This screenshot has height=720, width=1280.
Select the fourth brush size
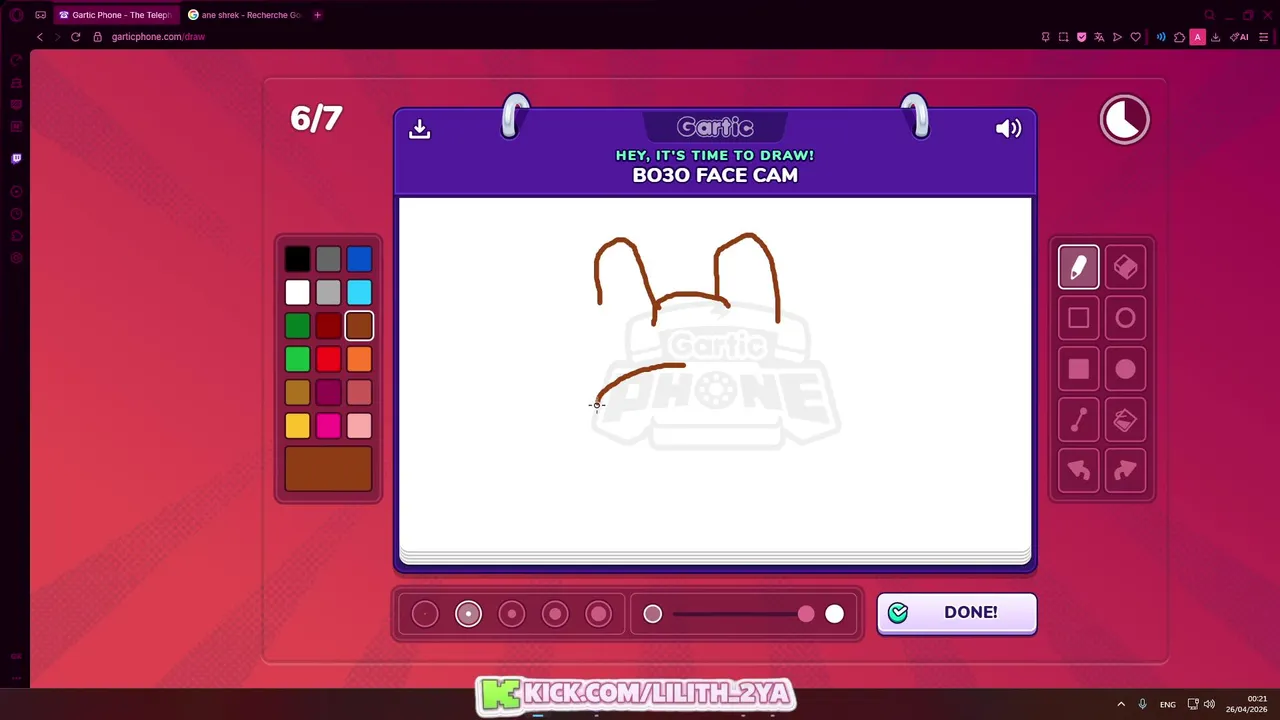pyautogui.click(x=555, y=614)
